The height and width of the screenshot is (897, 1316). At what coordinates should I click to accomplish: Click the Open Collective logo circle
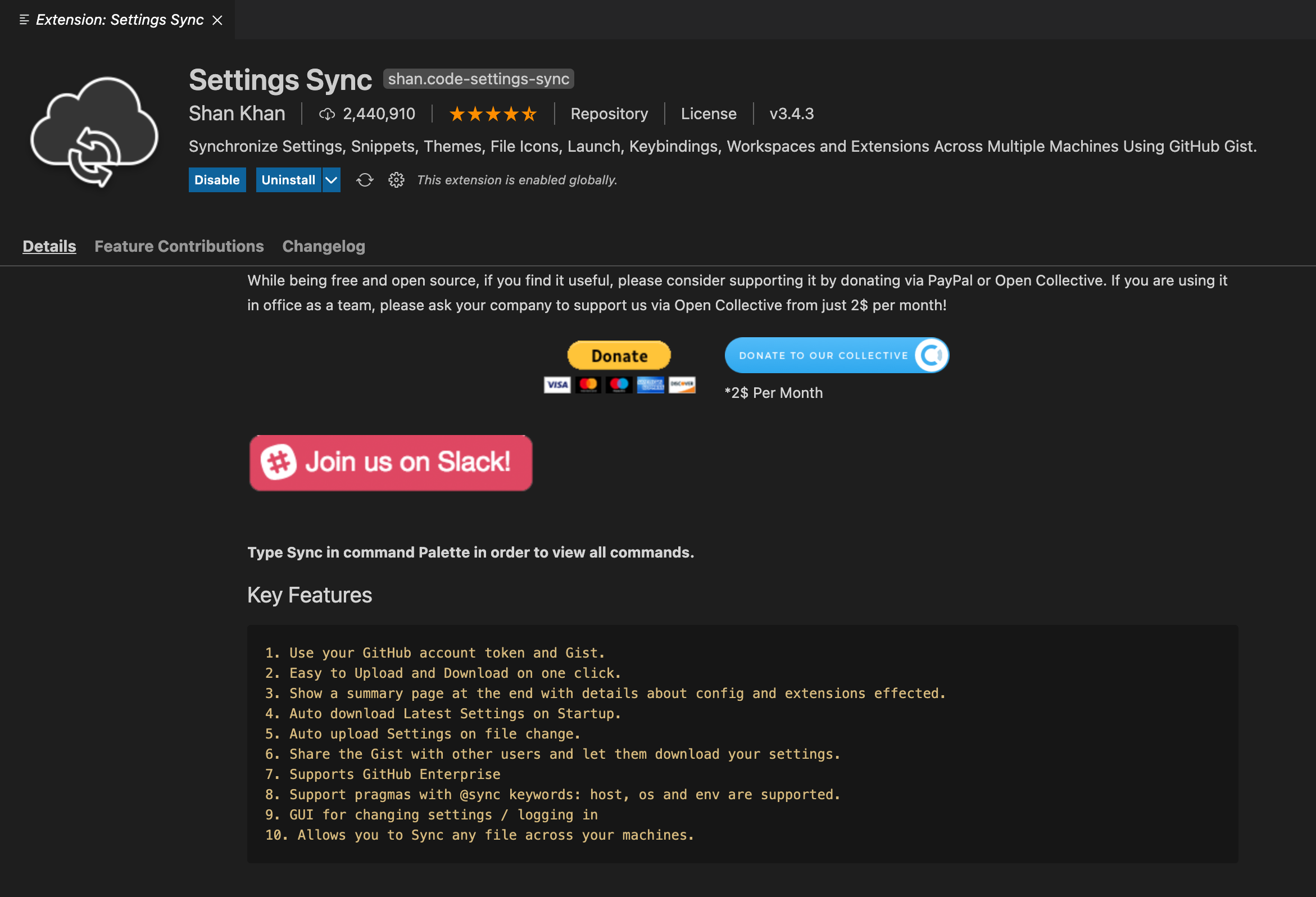pyautogui.click(x=931, y=356)
